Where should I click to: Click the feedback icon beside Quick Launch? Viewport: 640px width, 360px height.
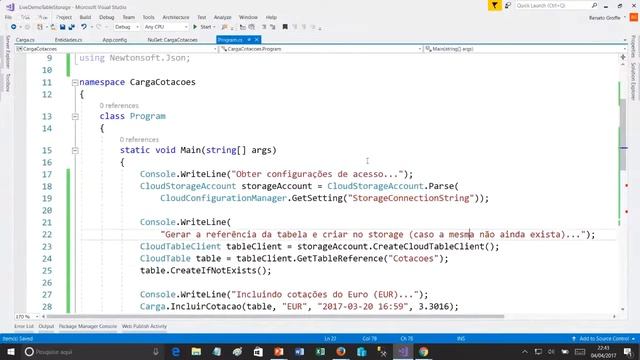click(508, 5)
